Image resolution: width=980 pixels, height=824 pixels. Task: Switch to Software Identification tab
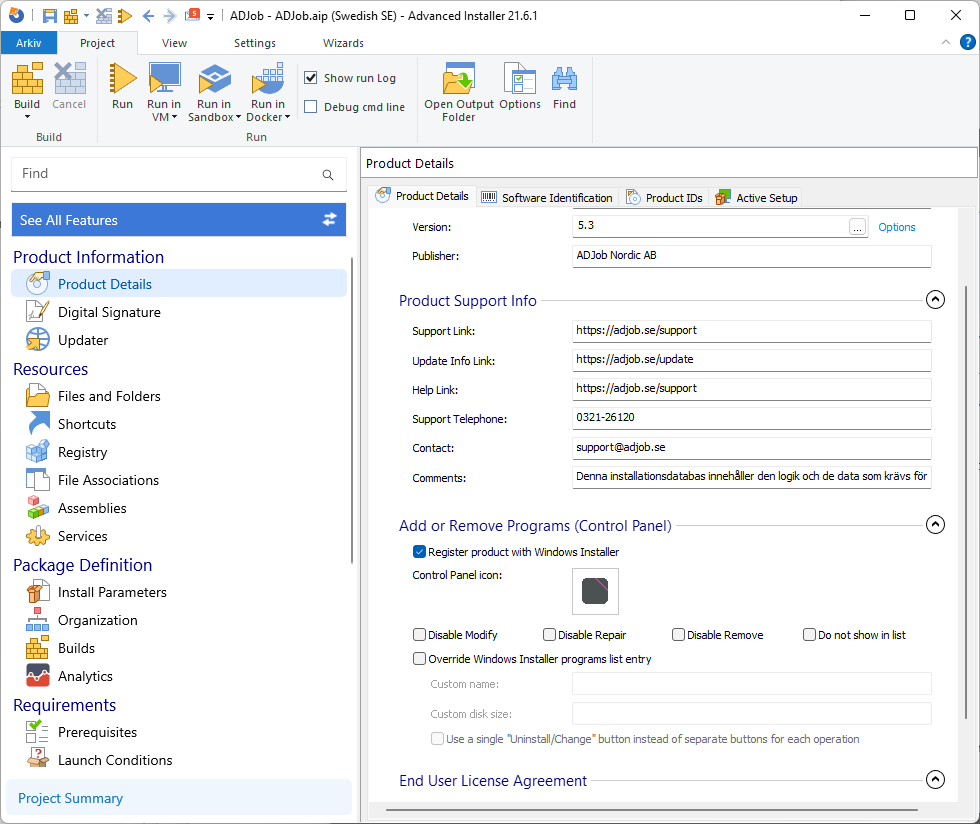tap(547, 198)
